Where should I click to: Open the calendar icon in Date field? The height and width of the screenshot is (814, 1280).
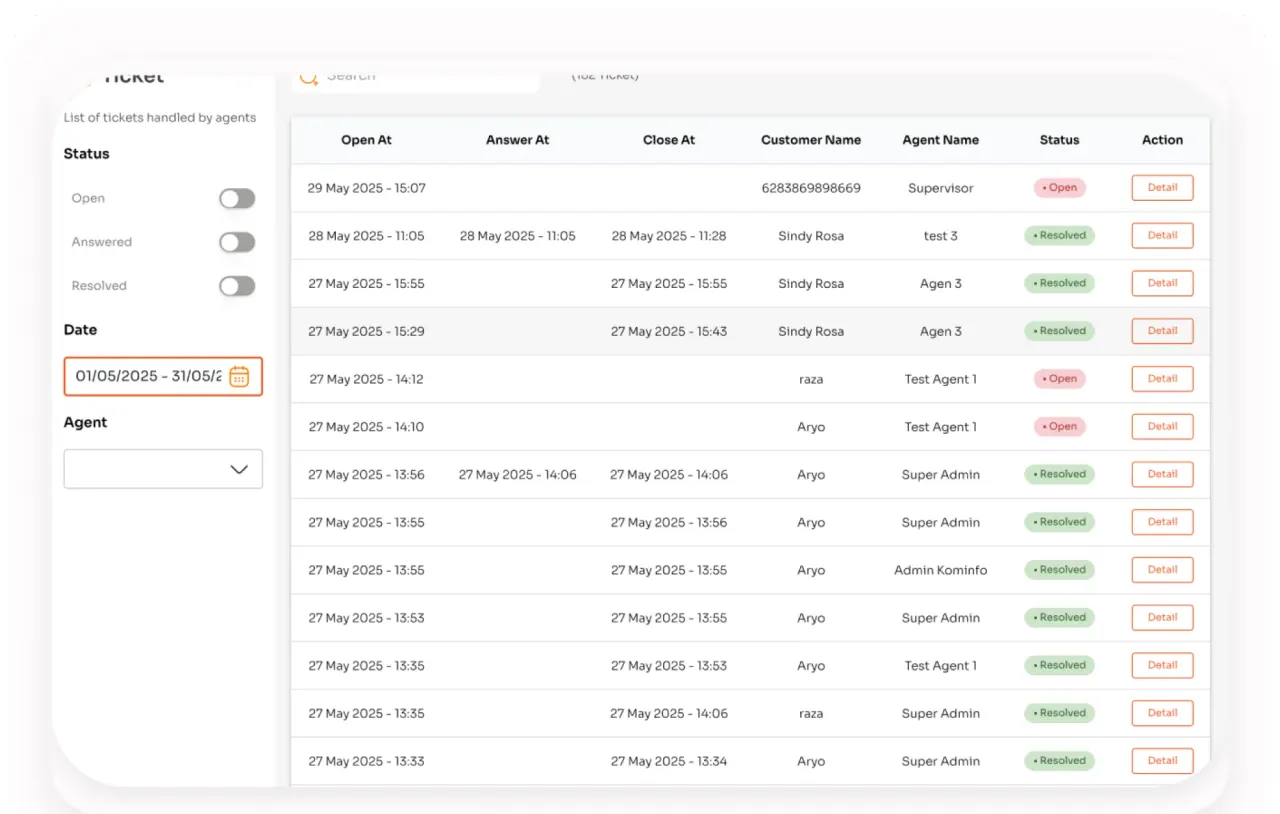tap(239, 376)
